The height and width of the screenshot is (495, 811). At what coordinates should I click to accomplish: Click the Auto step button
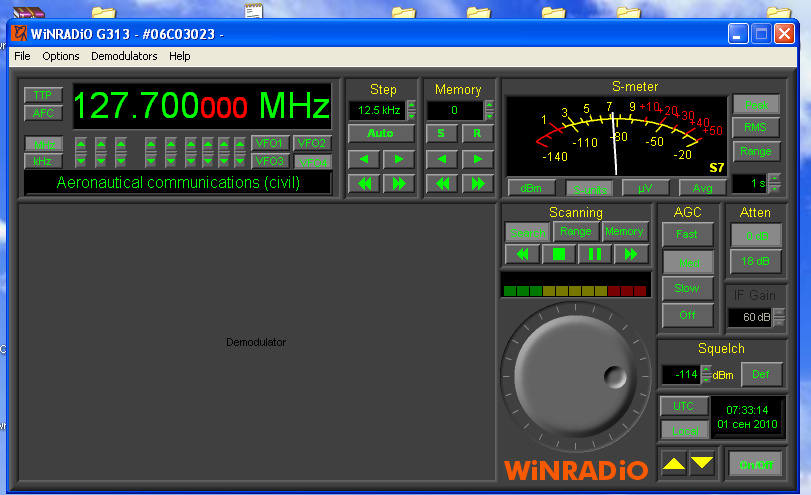(x=381, y=133)
